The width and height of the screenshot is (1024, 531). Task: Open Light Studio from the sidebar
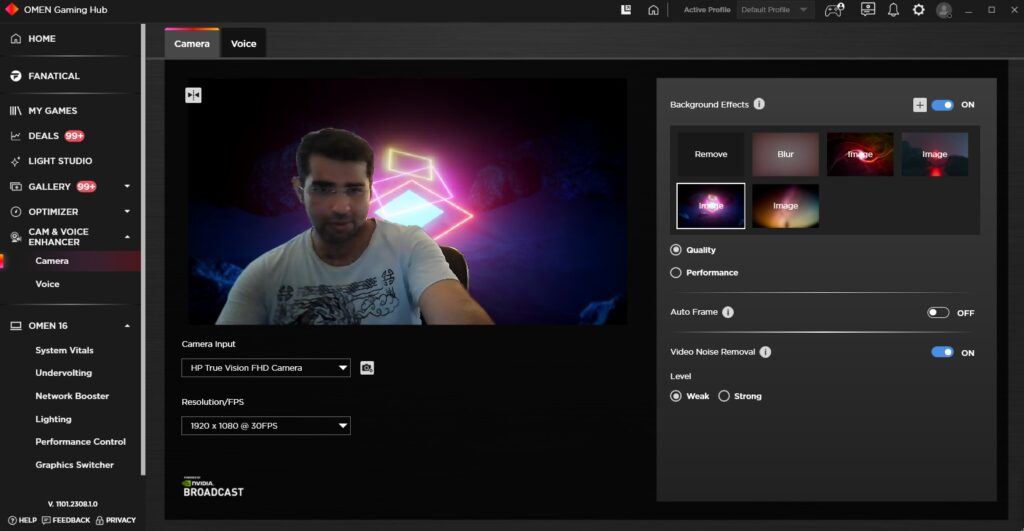(60, 161)
